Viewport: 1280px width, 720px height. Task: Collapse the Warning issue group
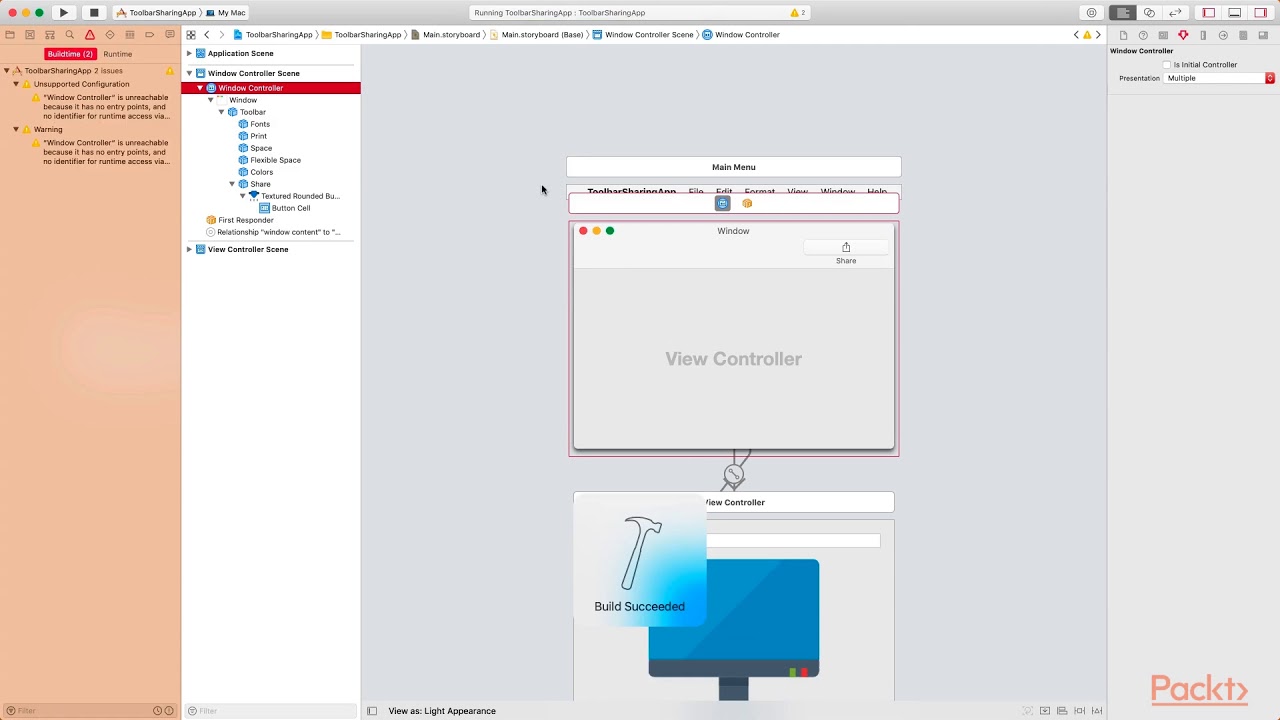tap(16, 129)
